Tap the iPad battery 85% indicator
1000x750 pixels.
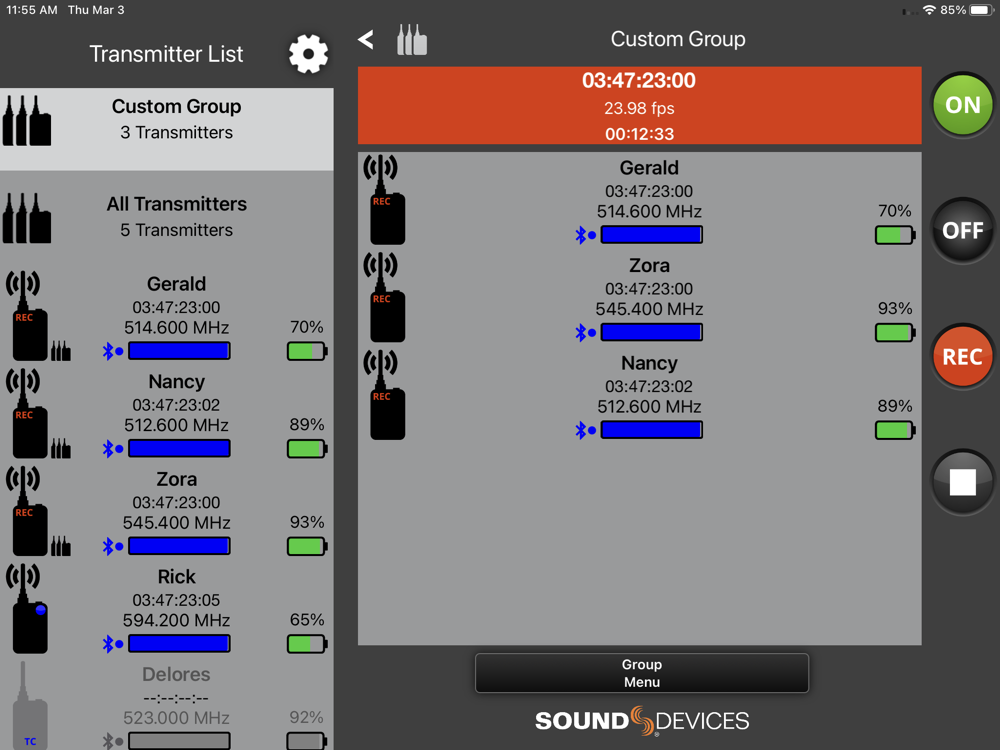point(967,10)
